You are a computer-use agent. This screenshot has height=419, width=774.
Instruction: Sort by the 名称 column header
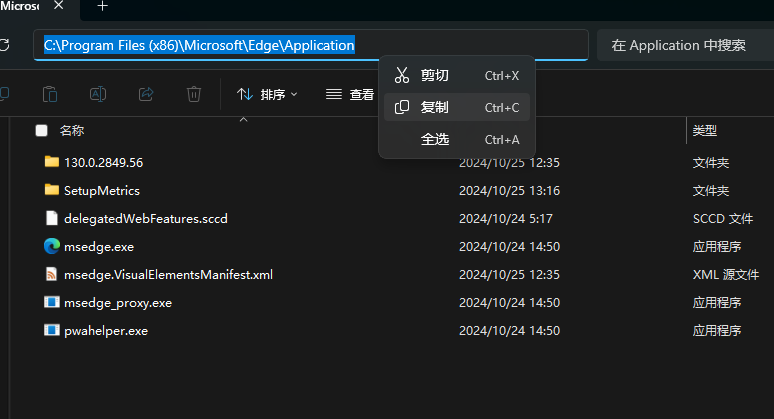(x=72, y=130)
